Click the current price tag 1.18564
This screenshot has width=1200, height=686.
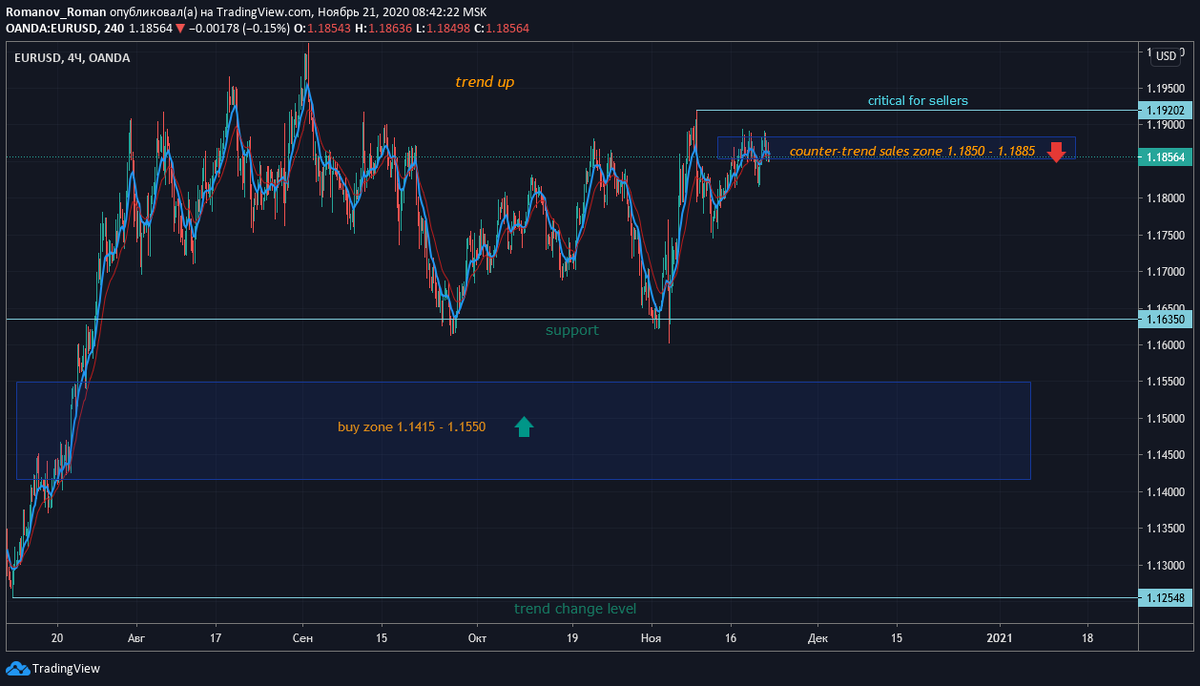[x=1165, y=157]
